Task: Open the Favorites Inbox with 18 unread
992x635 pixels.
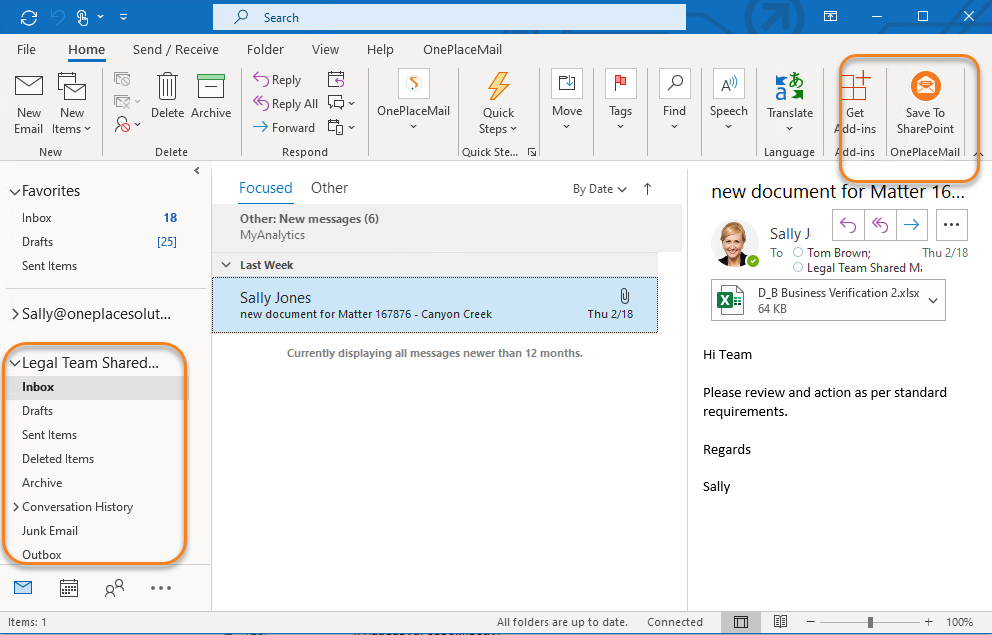Action: pos(98,218)
